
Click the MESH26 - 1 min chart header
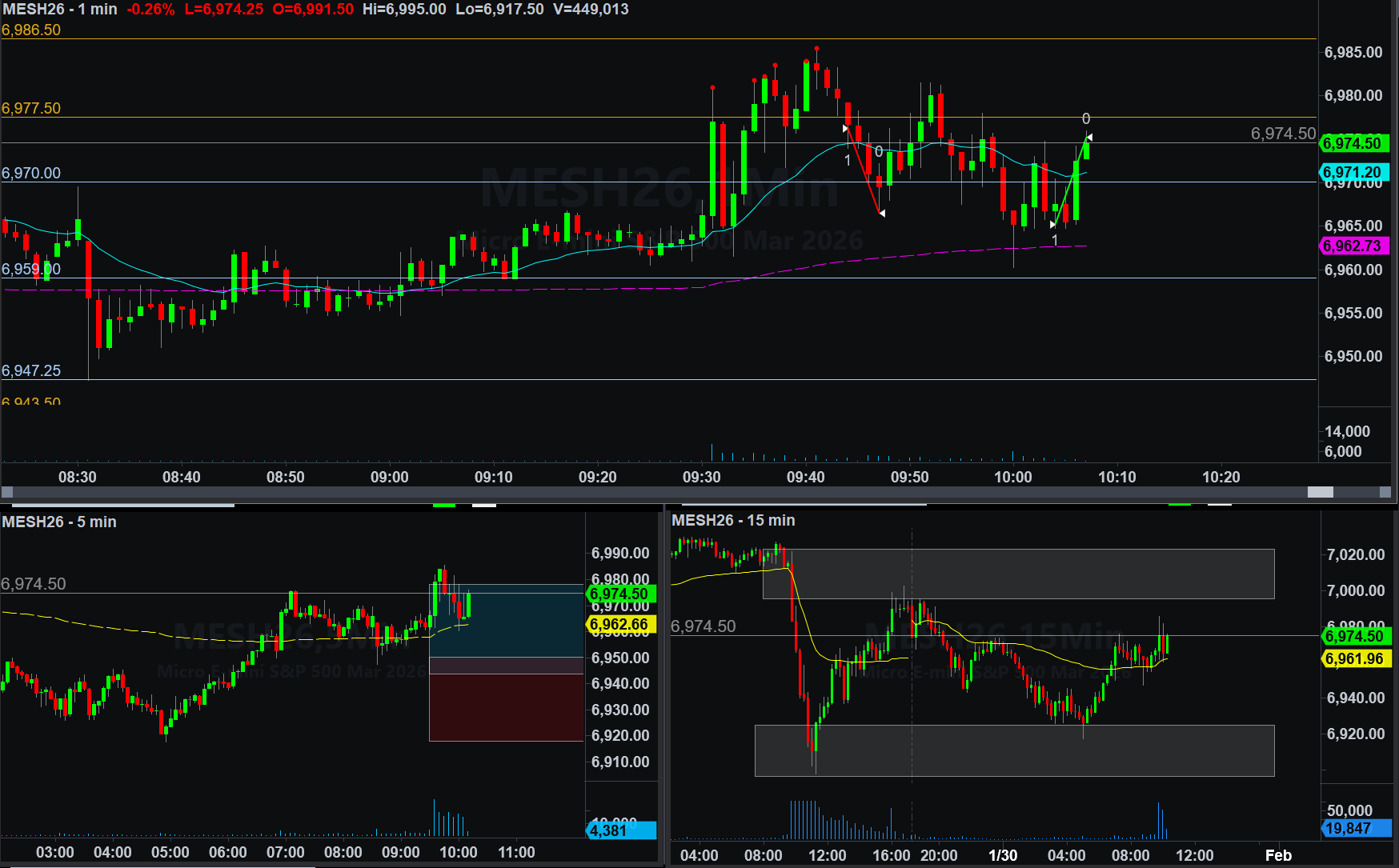(60, 10)
